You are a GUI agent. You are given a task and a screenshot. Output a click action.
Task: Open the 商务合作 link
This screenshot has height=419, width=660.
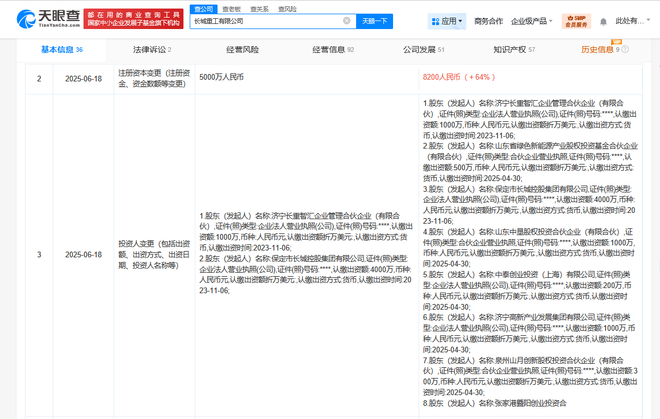tap(488, 21)
